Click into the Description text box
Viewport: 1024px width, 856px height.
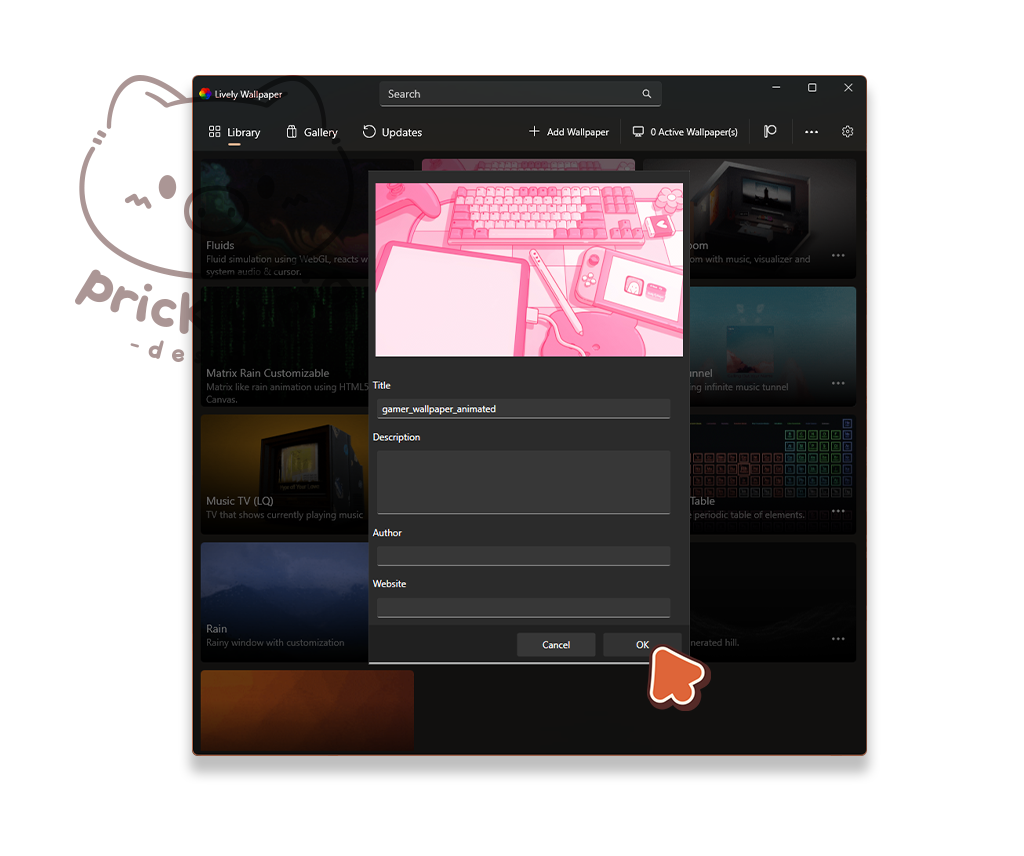pos(523,482)
